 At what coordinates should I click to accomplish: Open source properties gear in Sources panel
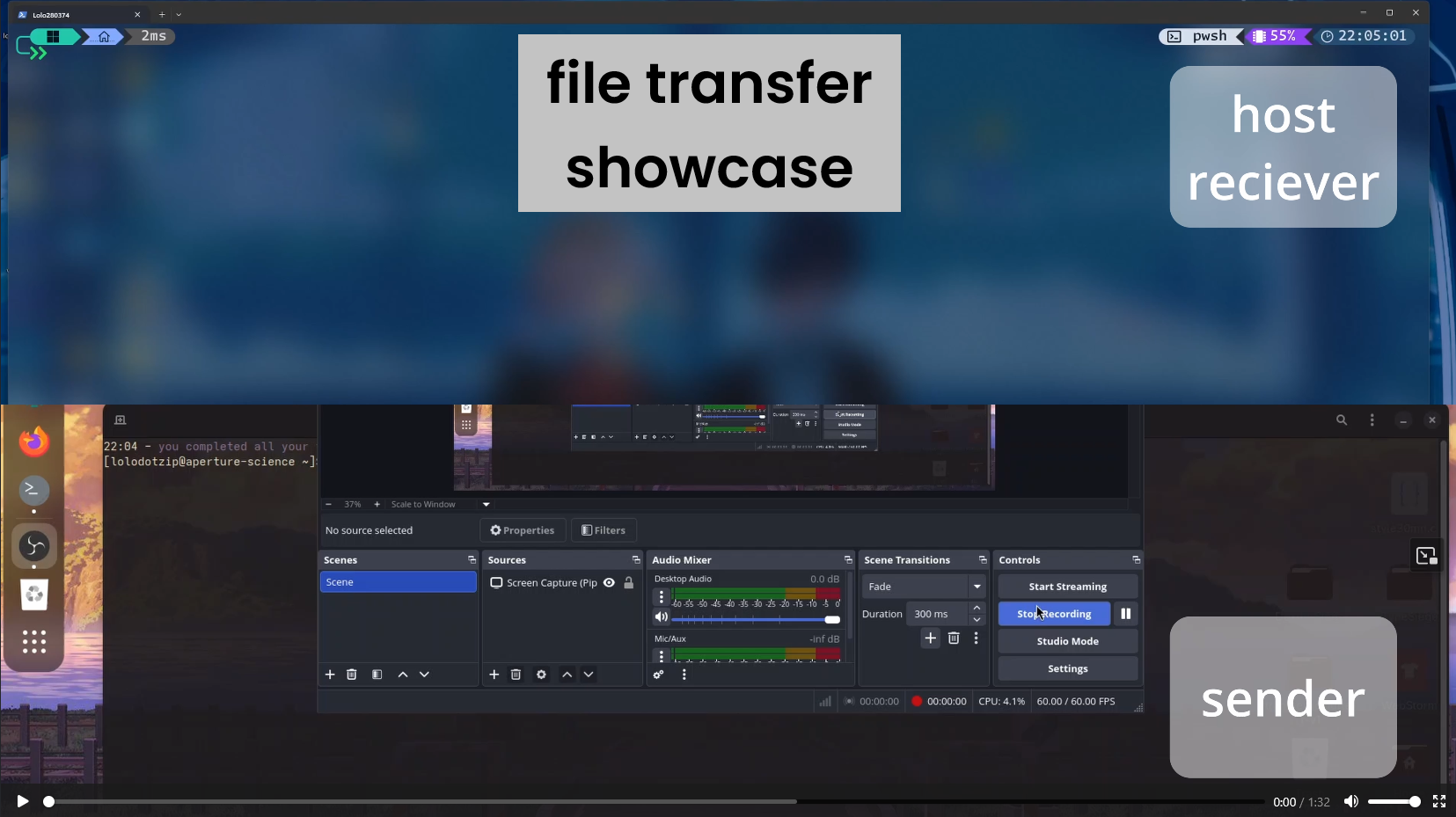pyautogui.click(x=542, y=675)
